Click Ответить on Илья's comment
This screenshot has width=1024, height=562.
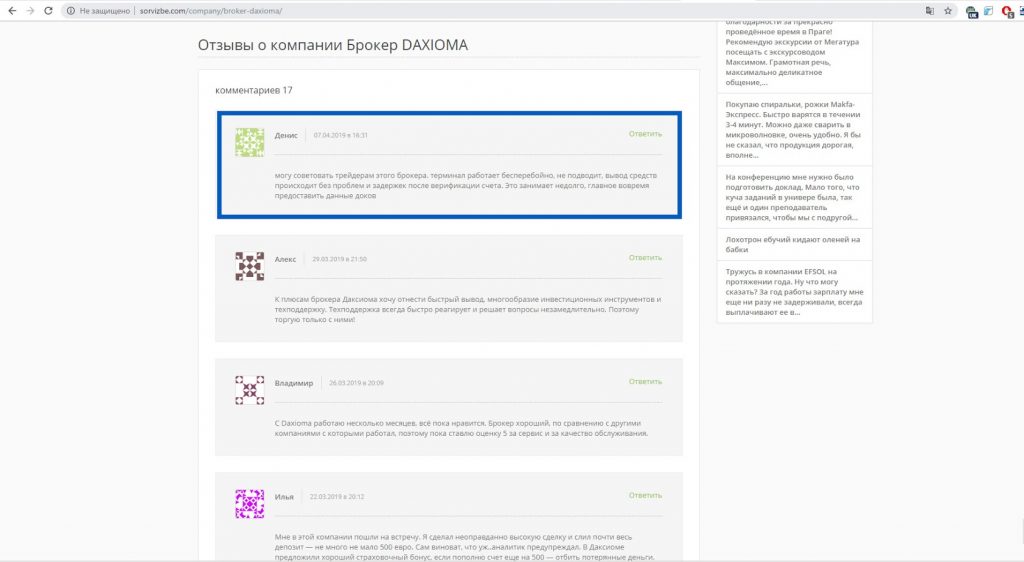[x=645, y=495]
